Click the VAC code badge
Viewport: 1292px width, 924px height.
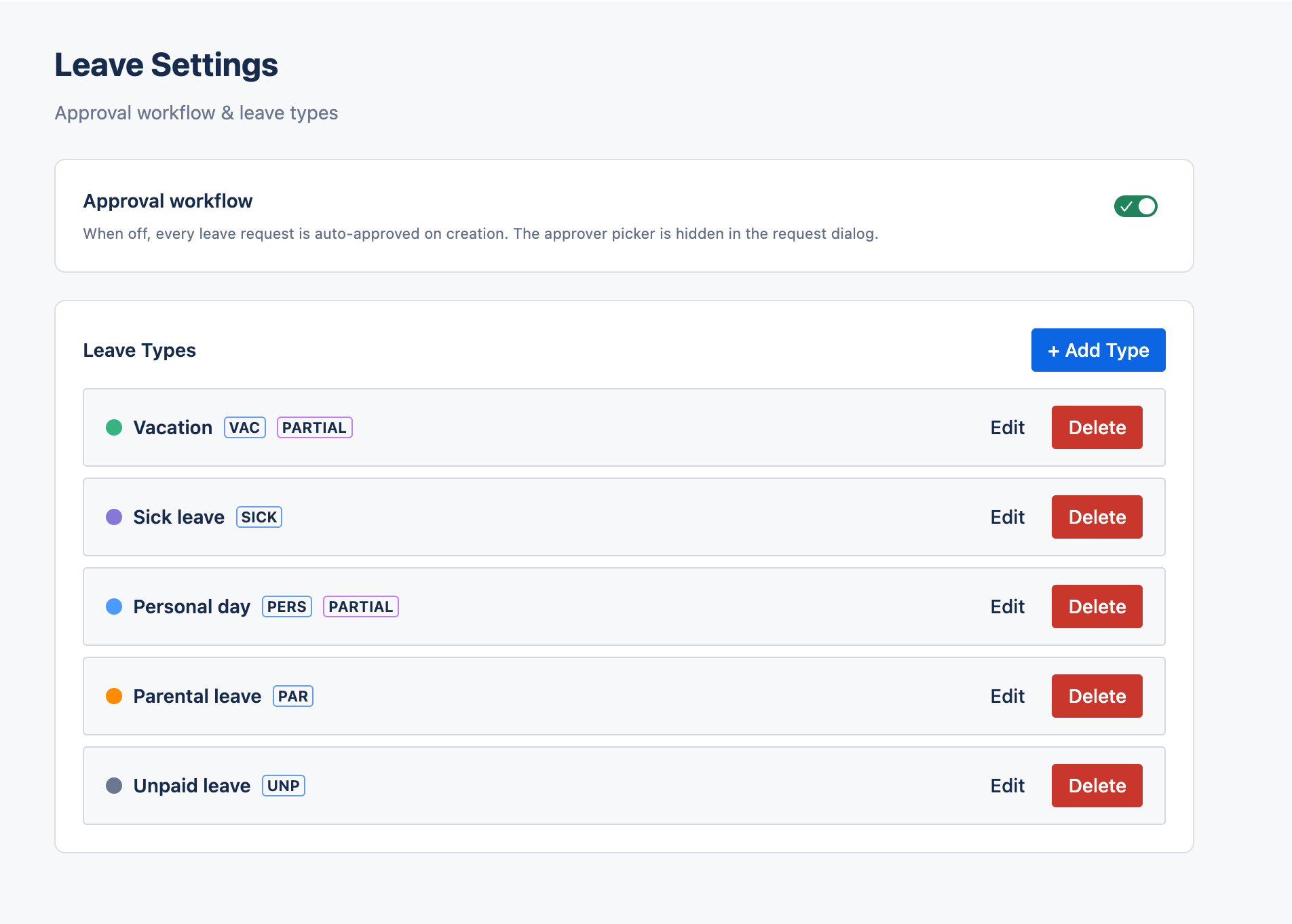pos(244,427)
